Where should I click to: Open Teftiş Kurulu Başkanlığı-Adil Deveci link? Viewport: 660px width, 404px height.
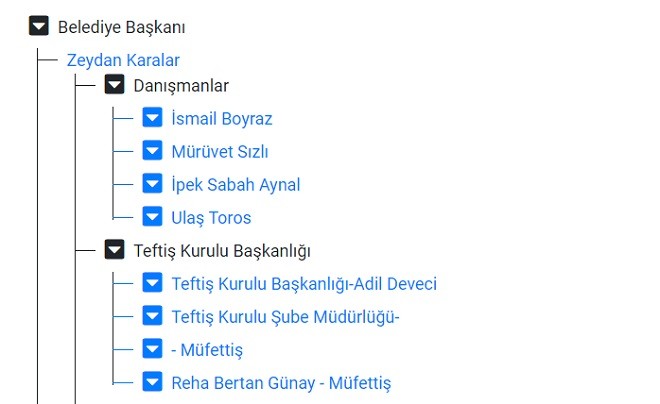tap(304, 284)
